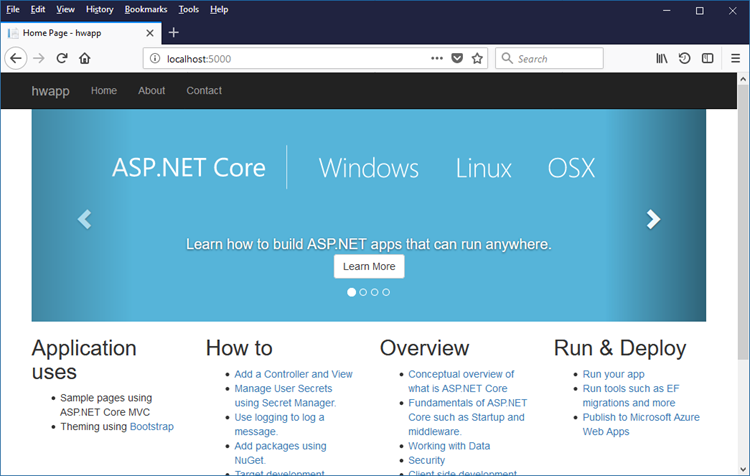Open the File menu
This screenshot has width=750, height=476.
pos(13,10)
